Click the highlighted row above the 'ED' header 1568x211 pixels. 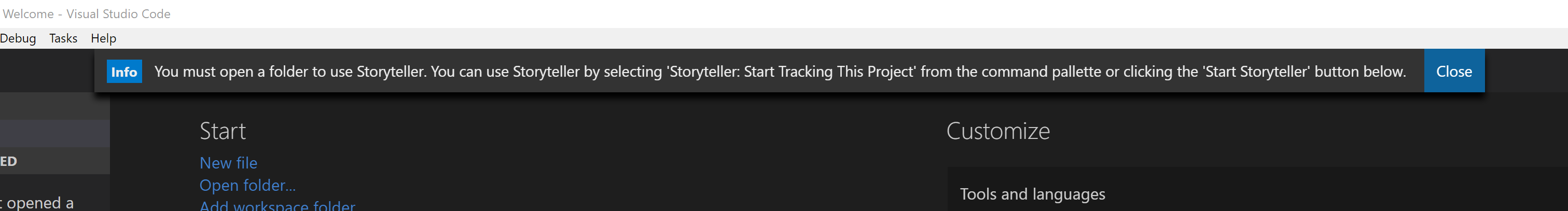(55, 133)
